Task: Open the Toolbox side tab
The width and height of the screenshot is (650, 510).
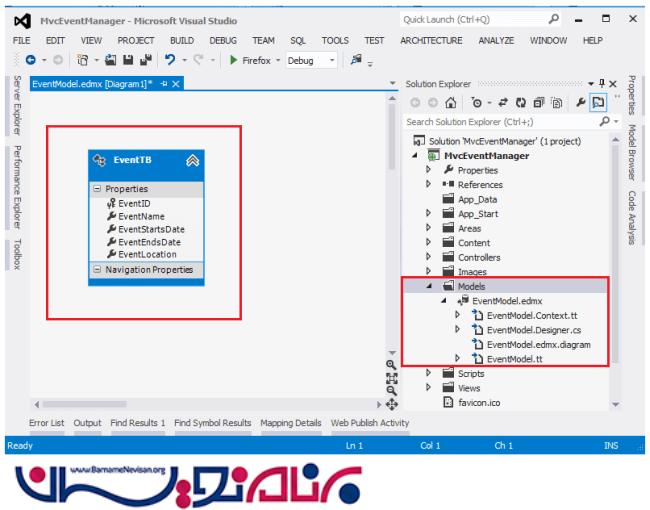Action: 17,254
